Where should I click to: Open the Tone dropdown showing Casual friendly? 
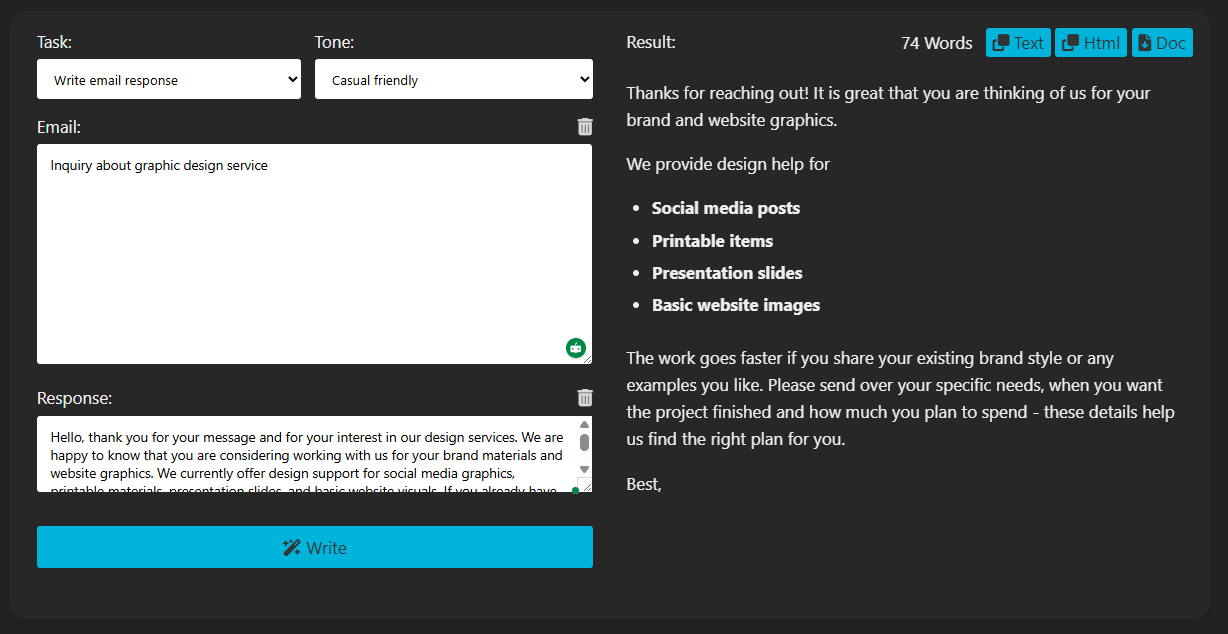453,79
